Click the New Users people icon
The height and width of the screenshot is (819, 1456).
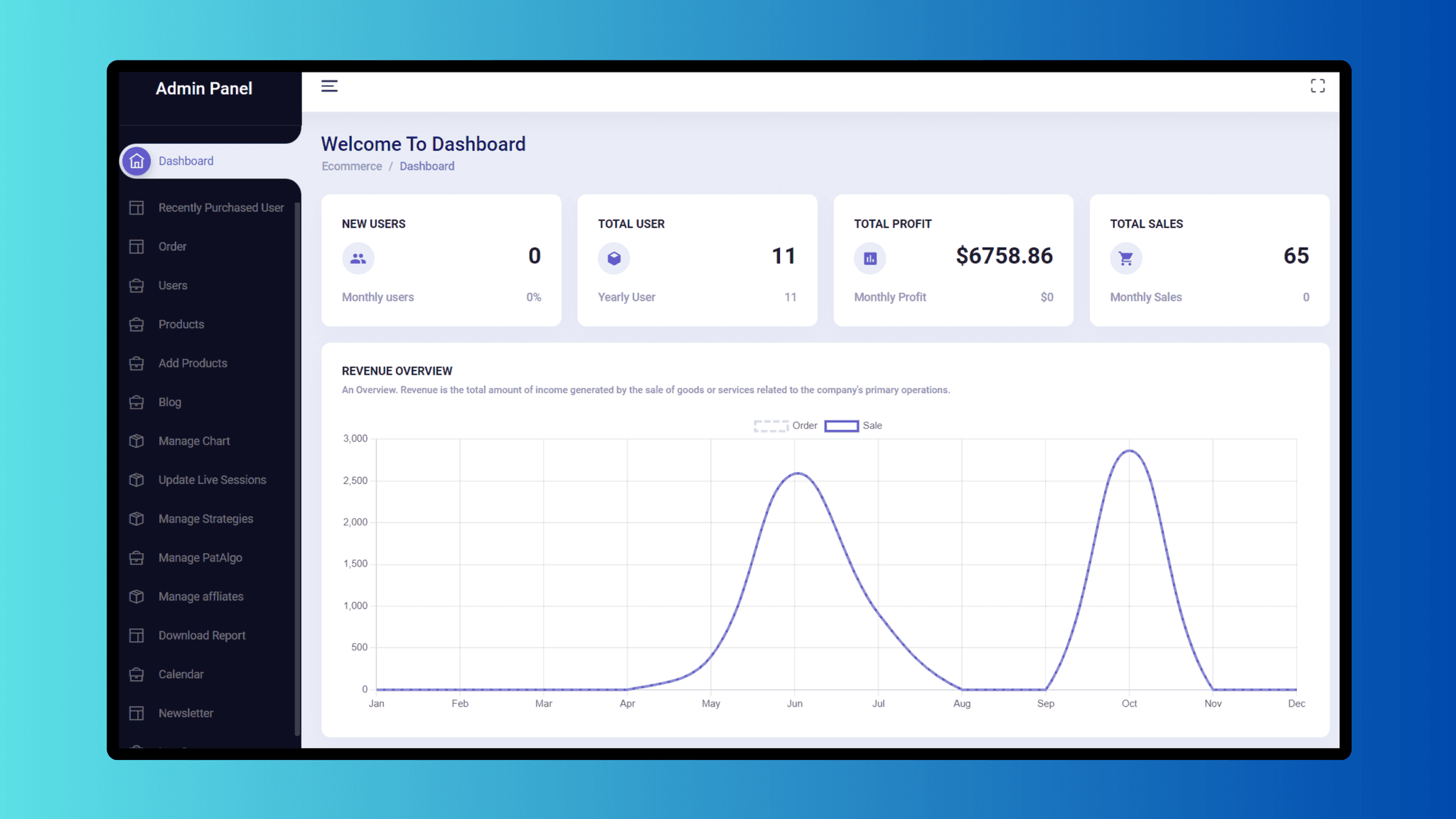coord(358,258)
